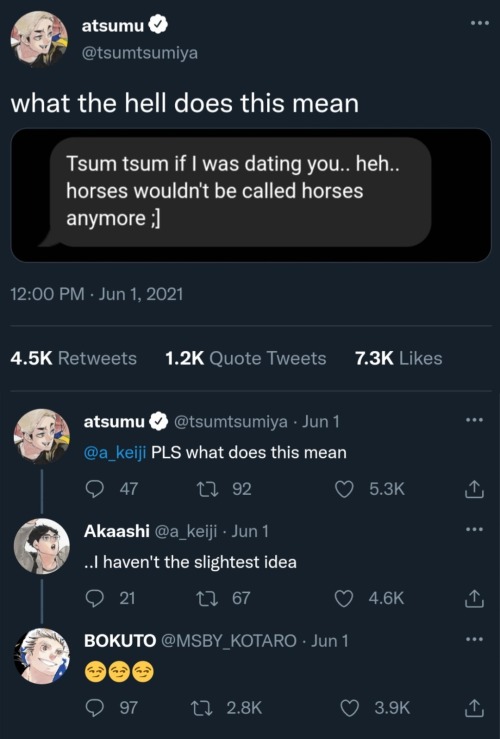Open atsumu's profile picture at top
500x739 pixels.
(39, 39)
